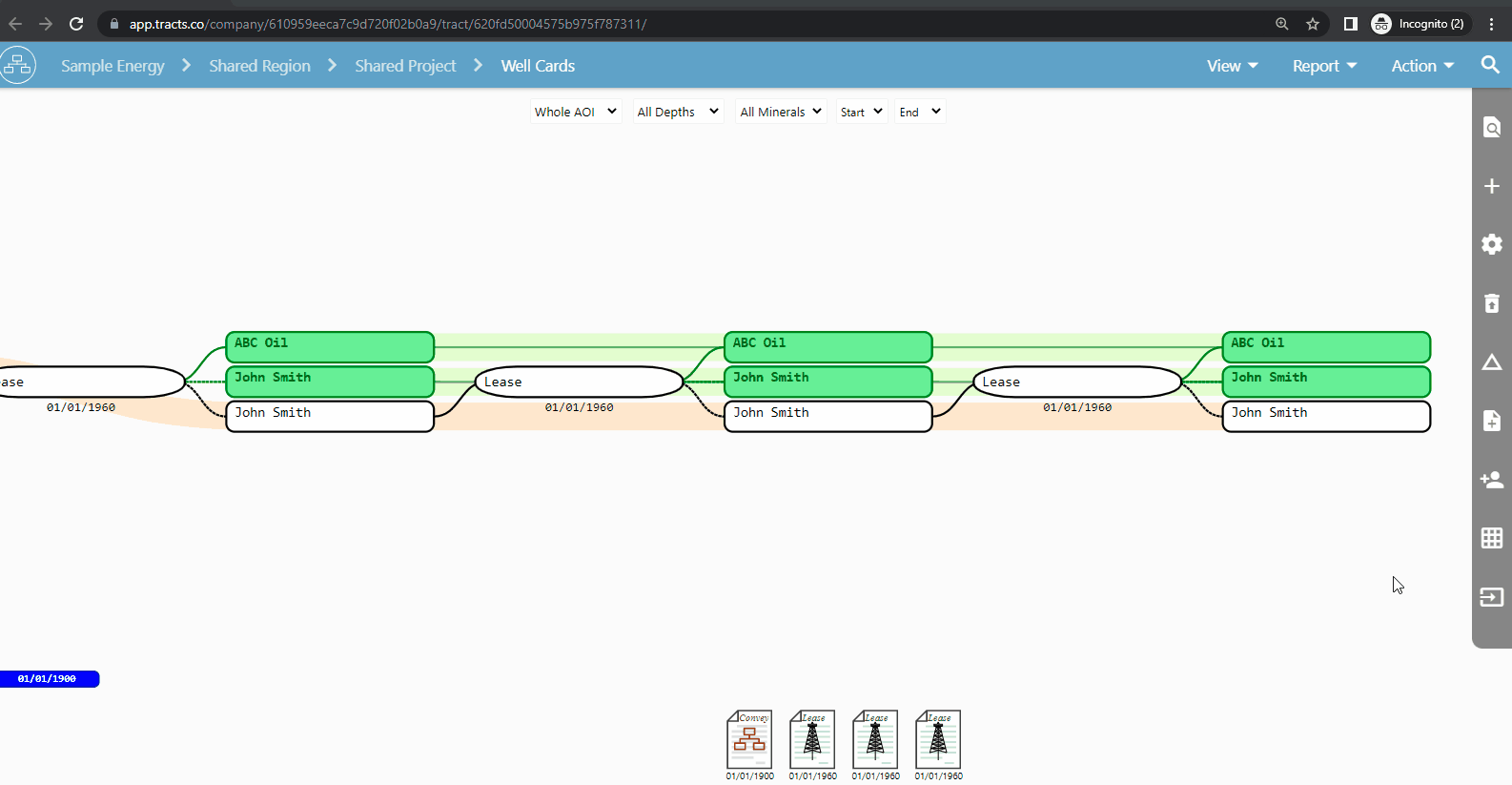
Task: Click the plus icon in right sidebar
Action: [1492, 186]
